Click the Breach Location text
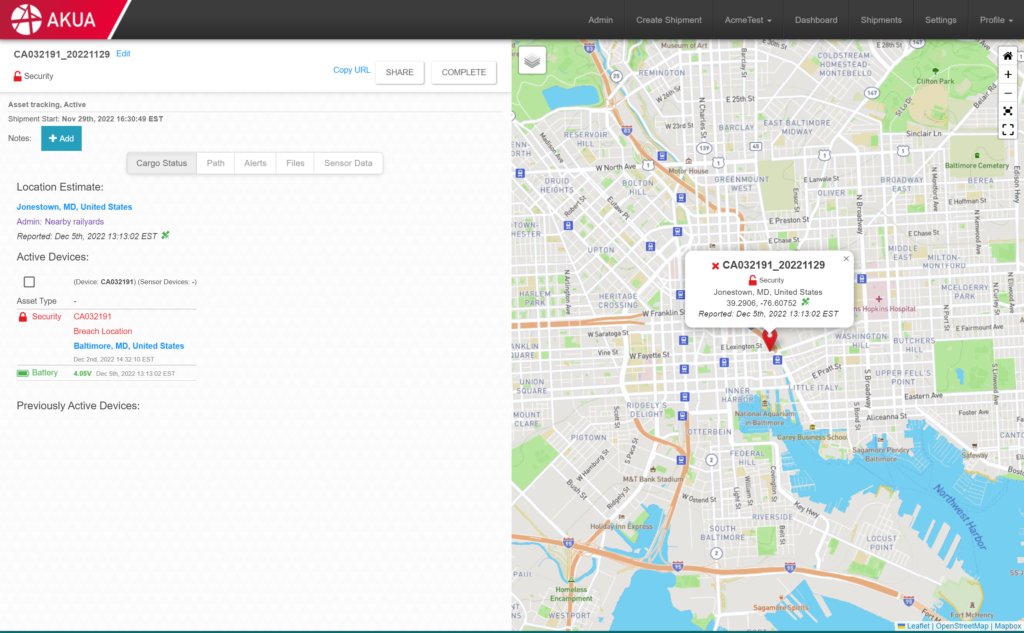The image size is (1024, 633). click(x=103, y=331)
